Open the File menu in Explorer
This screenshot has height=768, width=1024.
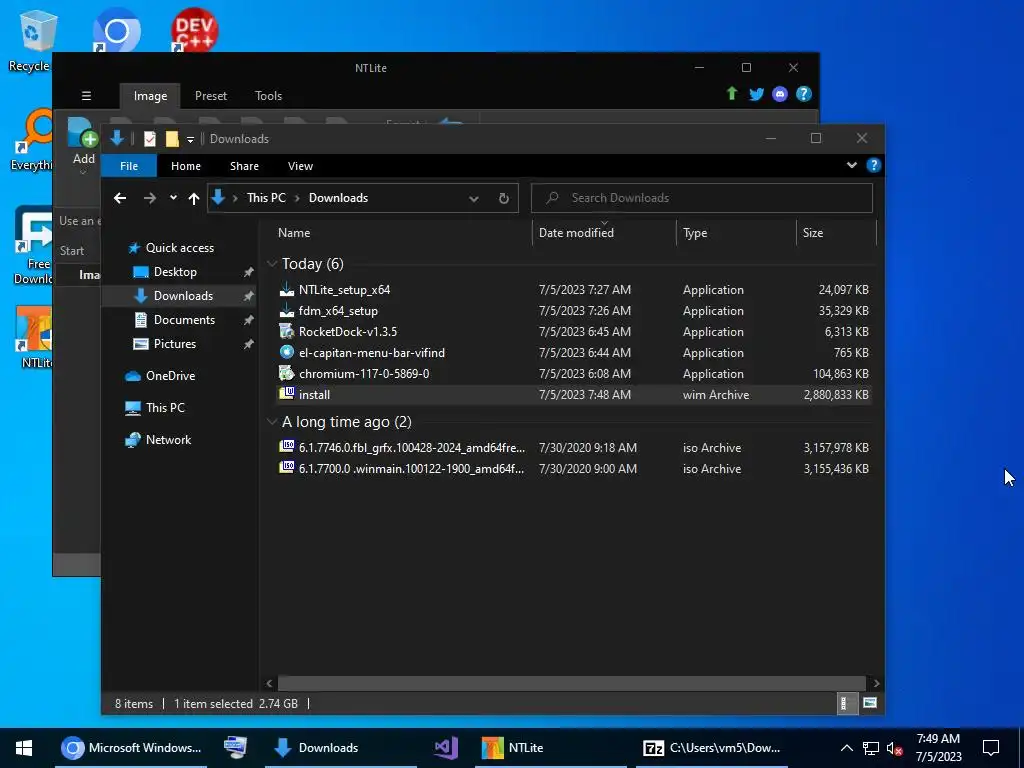129,166
